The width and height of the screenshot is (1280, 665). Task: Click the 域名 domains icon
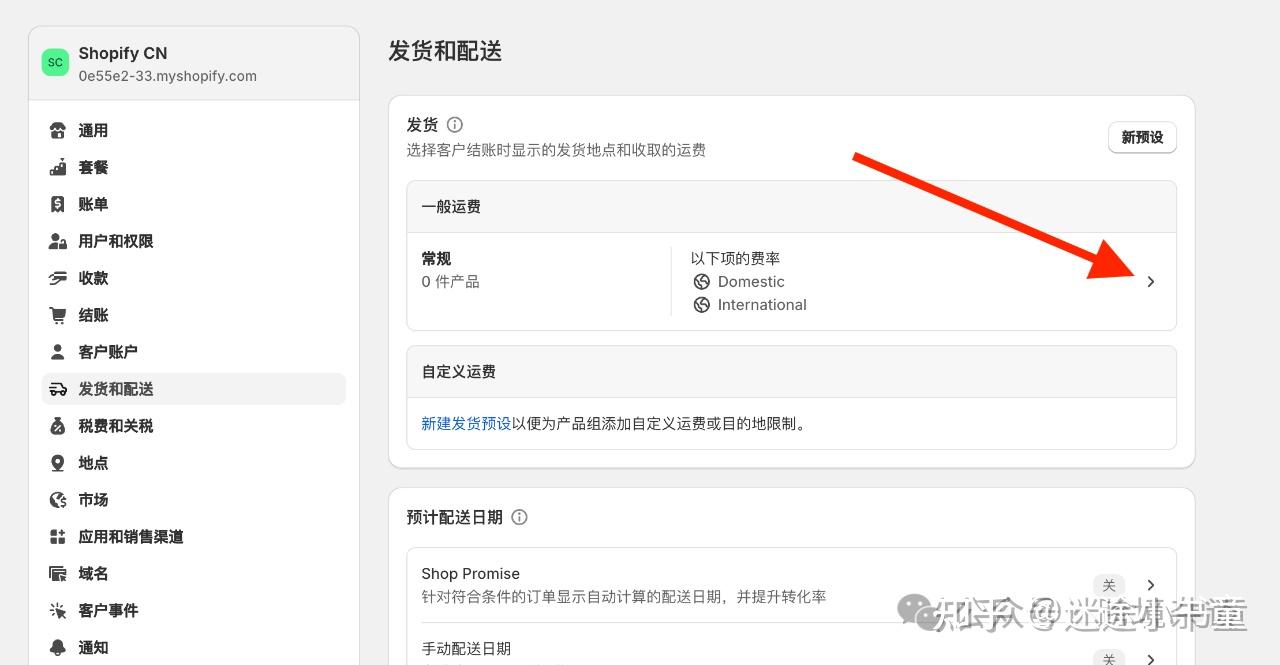pyautogui.click(x=57, y=573)
